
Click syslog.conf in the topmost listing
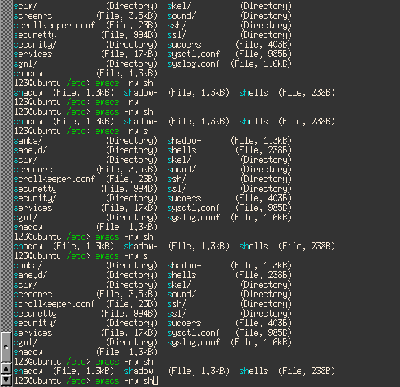[193, 64]
